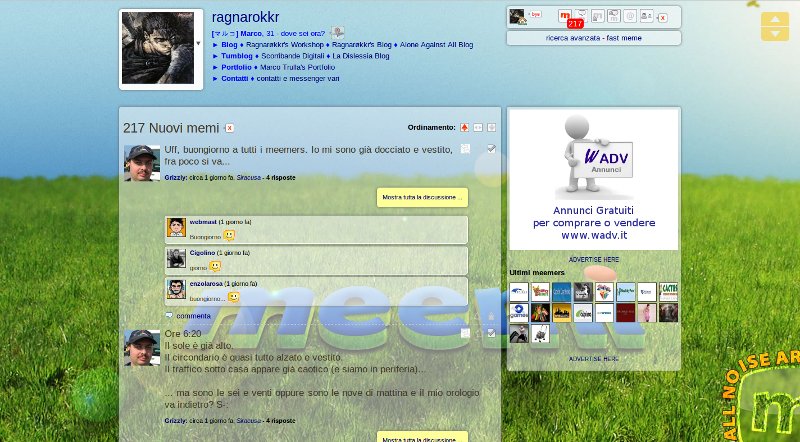Open enzolarosa's avatar in the replies
Viewport: 800px width, 442px height.
(176, 289)
